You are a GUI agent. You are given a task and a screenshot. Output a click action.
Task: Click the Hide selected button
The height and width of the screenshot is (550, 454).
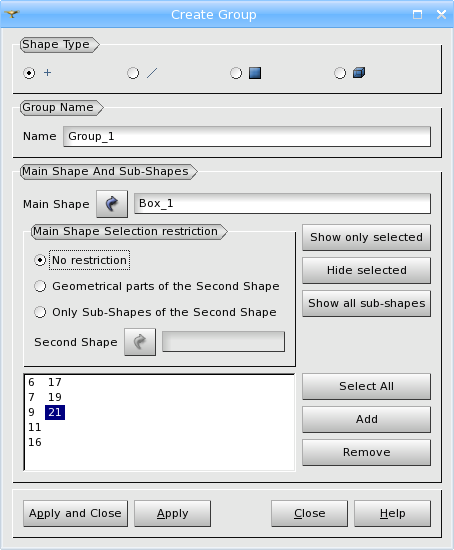(x=366, y=270)
